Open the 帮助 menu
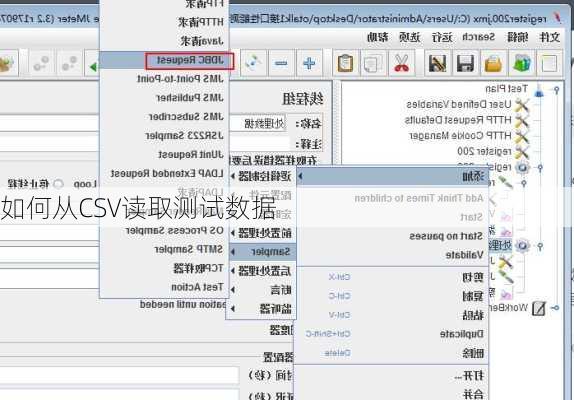The height and width of the screenshot is (400, 574). click(x=377, y=37)
